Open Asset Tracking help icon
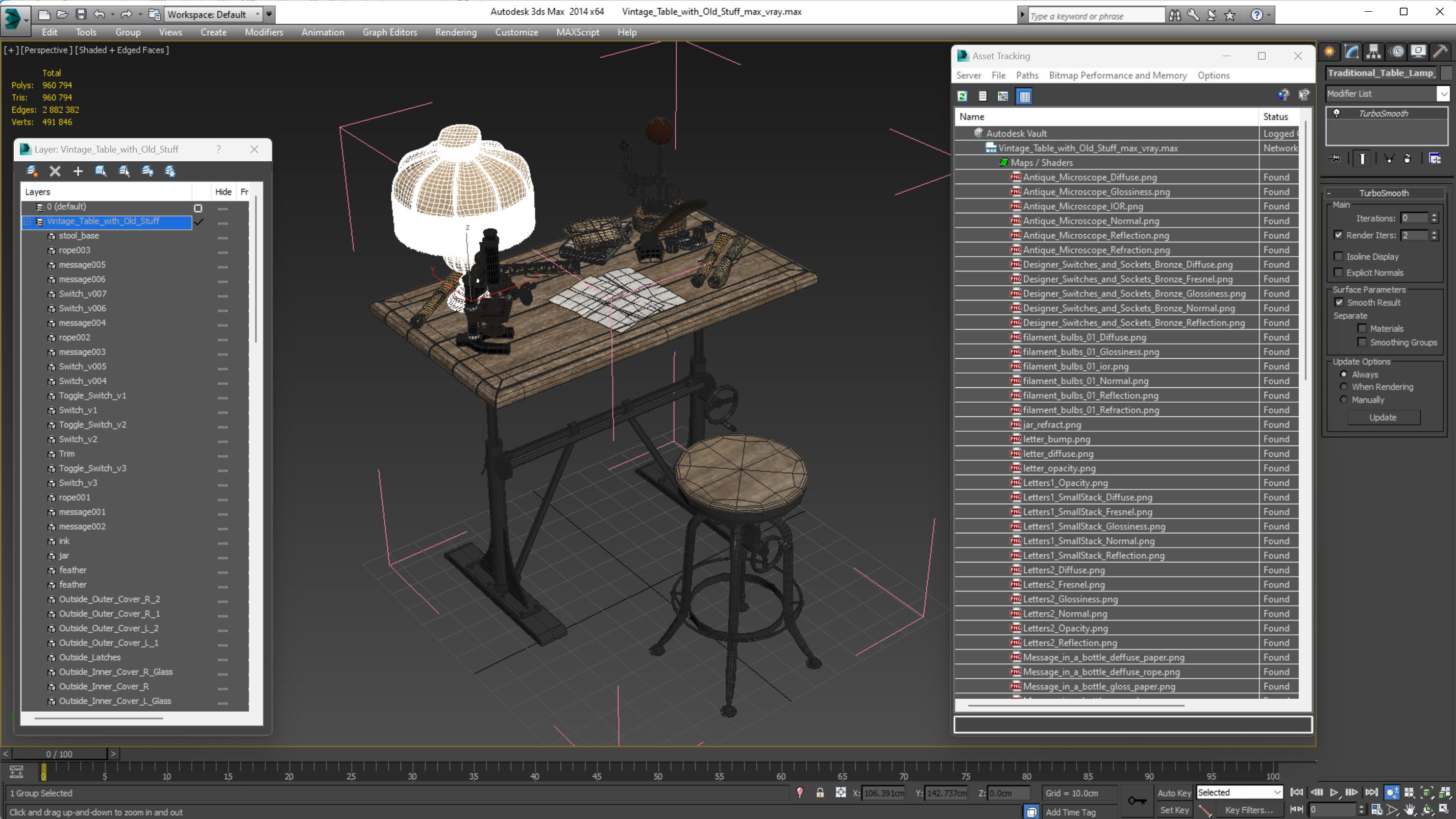The height and width of the screenshot is (819, 1456). click(x=1284, y=95)
